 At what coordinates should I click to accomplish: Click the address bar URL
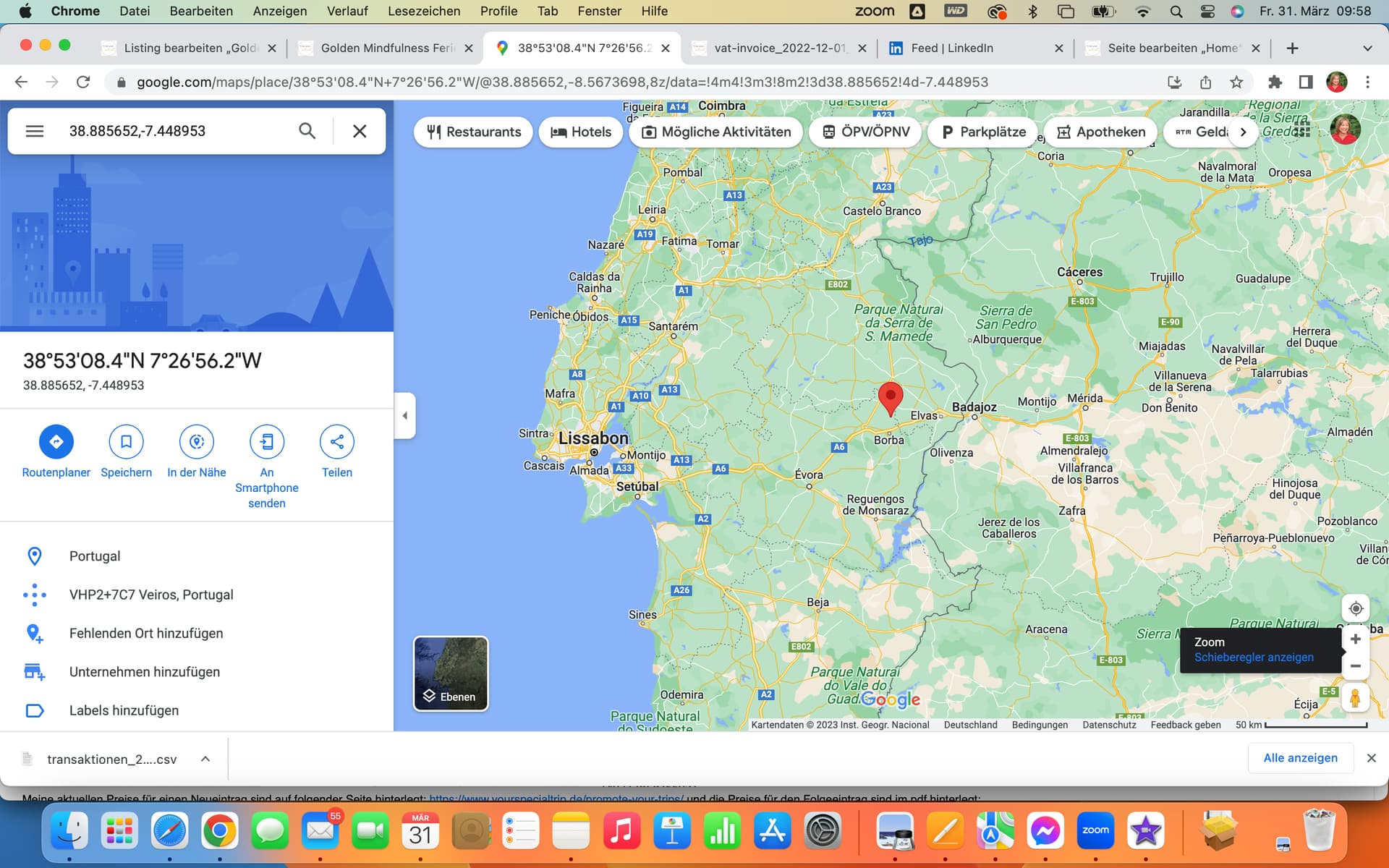click(562, 82)
